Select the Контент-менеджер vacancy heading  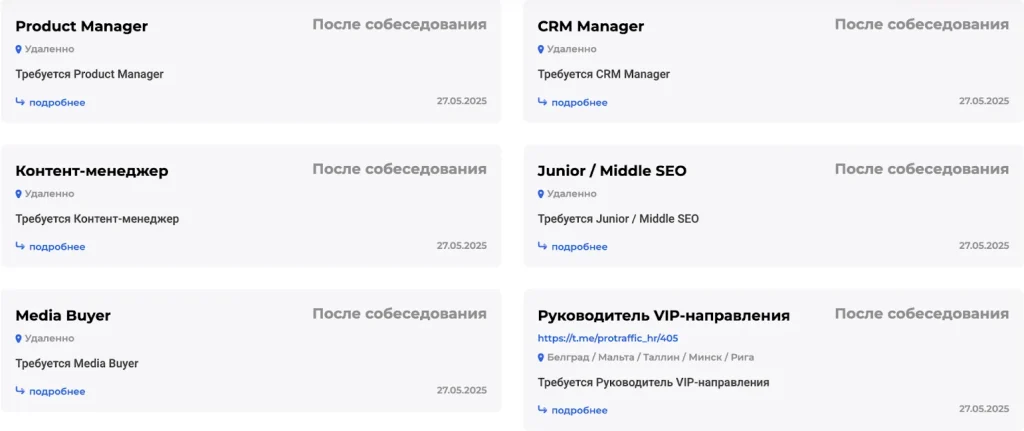tap(92, 171)
